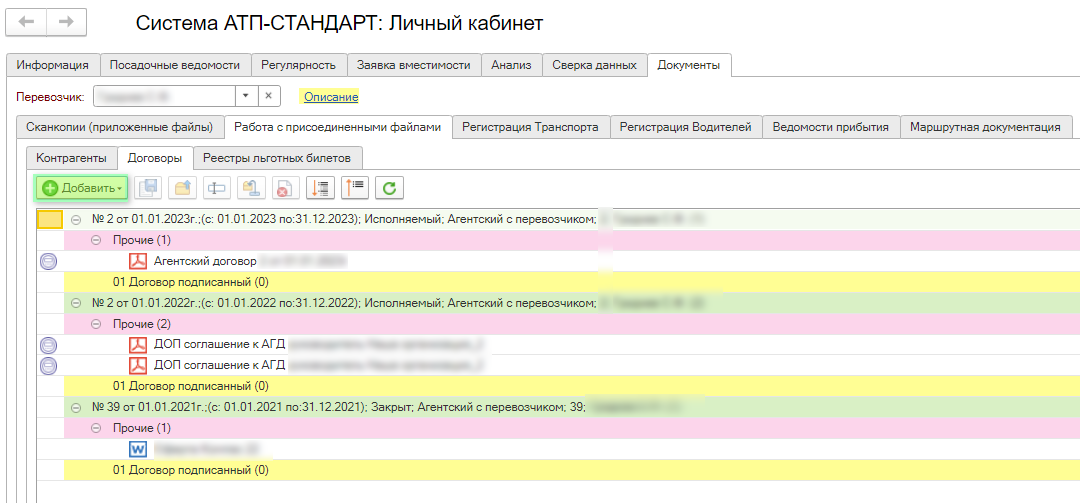Click the delete file icon with red cross

(284, 188)
